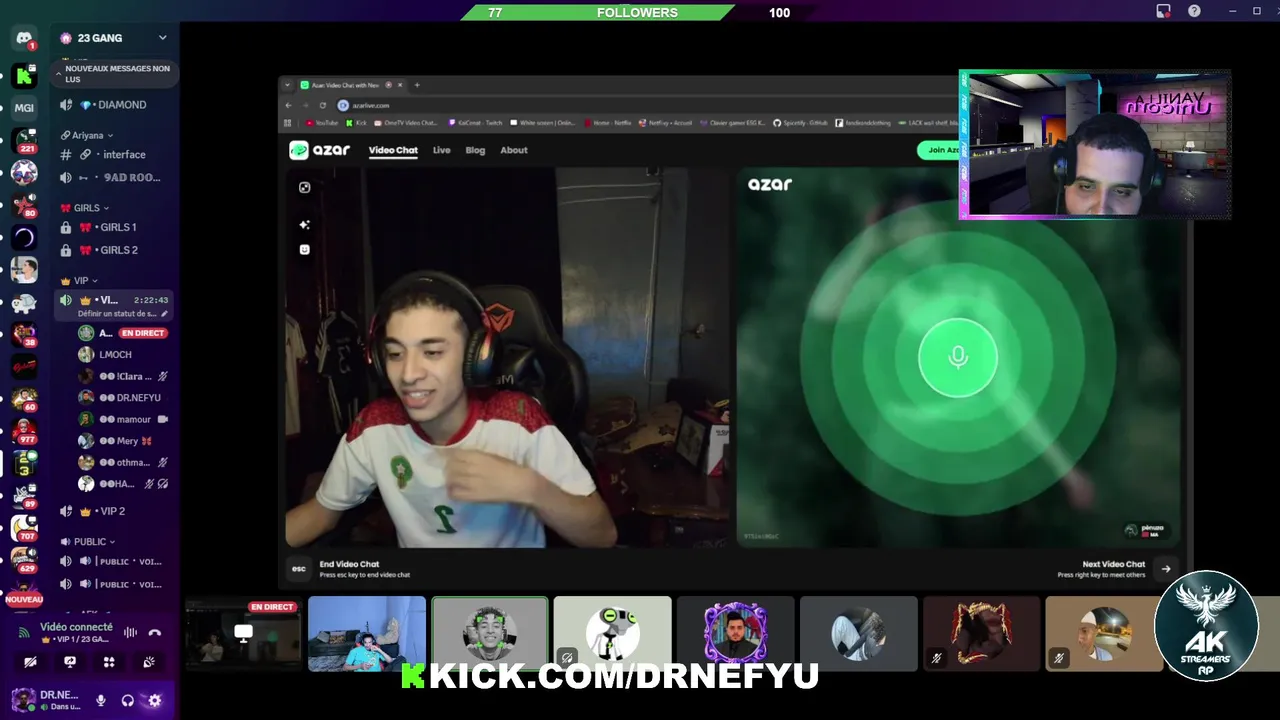Open Vidéo connecté connection details
1280x720 pixels.
[76, 627]
